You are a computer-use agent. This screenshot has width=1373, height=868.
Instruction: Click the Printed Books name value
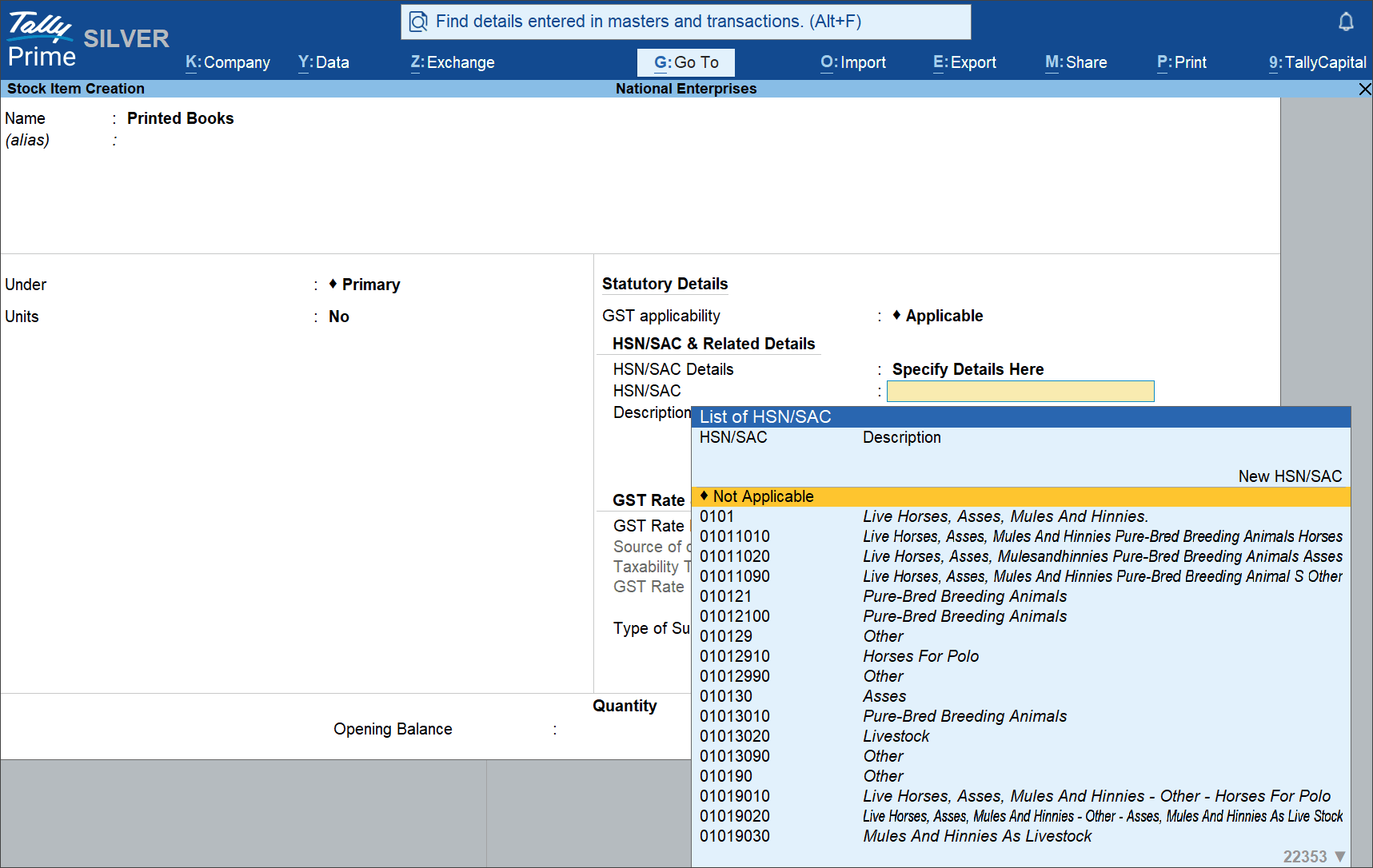pyautogui.click(x=180, y=118)
